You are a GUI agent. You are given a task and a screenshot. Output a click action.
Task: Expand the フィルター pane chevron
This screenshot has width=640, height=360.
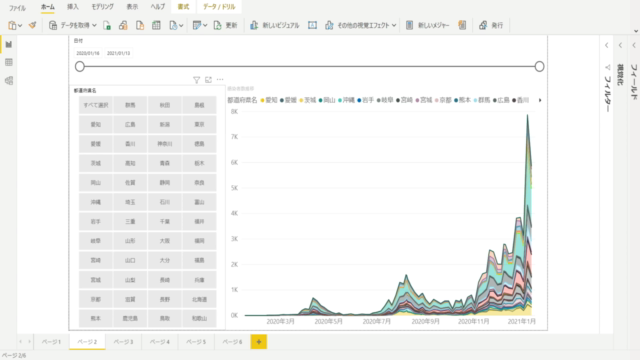[607, 45]
